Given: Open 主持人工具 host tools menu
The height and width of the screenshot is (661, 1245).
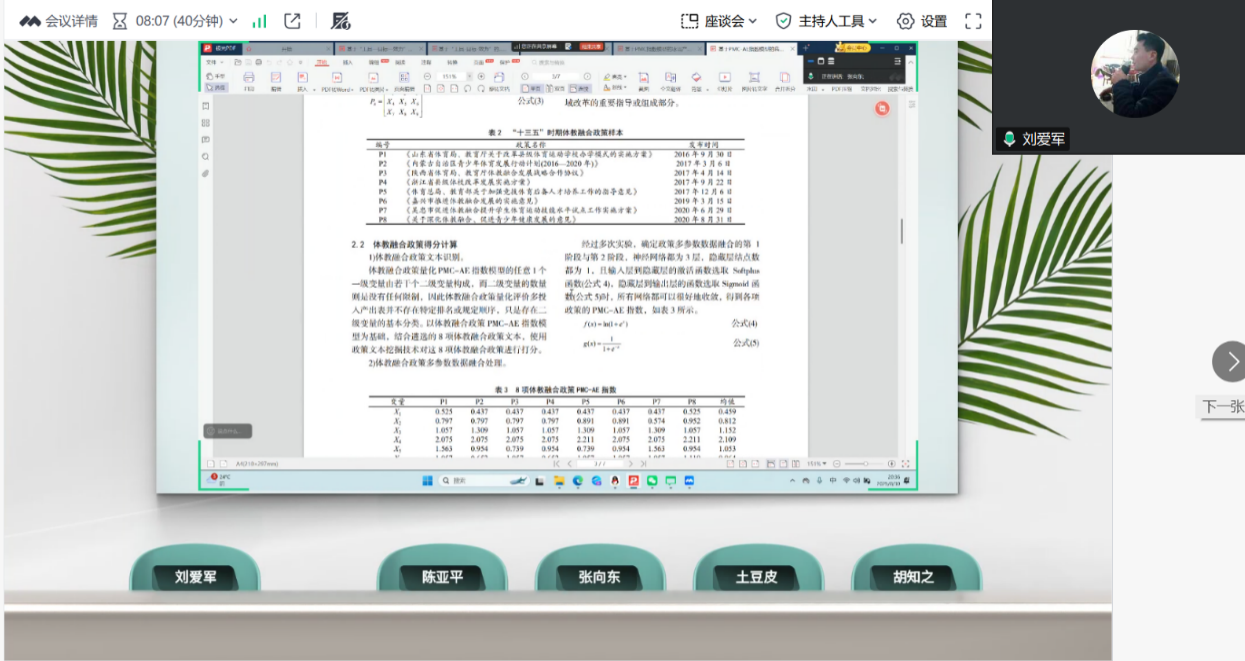Looking at the screenshot, I should pos(827,21).
